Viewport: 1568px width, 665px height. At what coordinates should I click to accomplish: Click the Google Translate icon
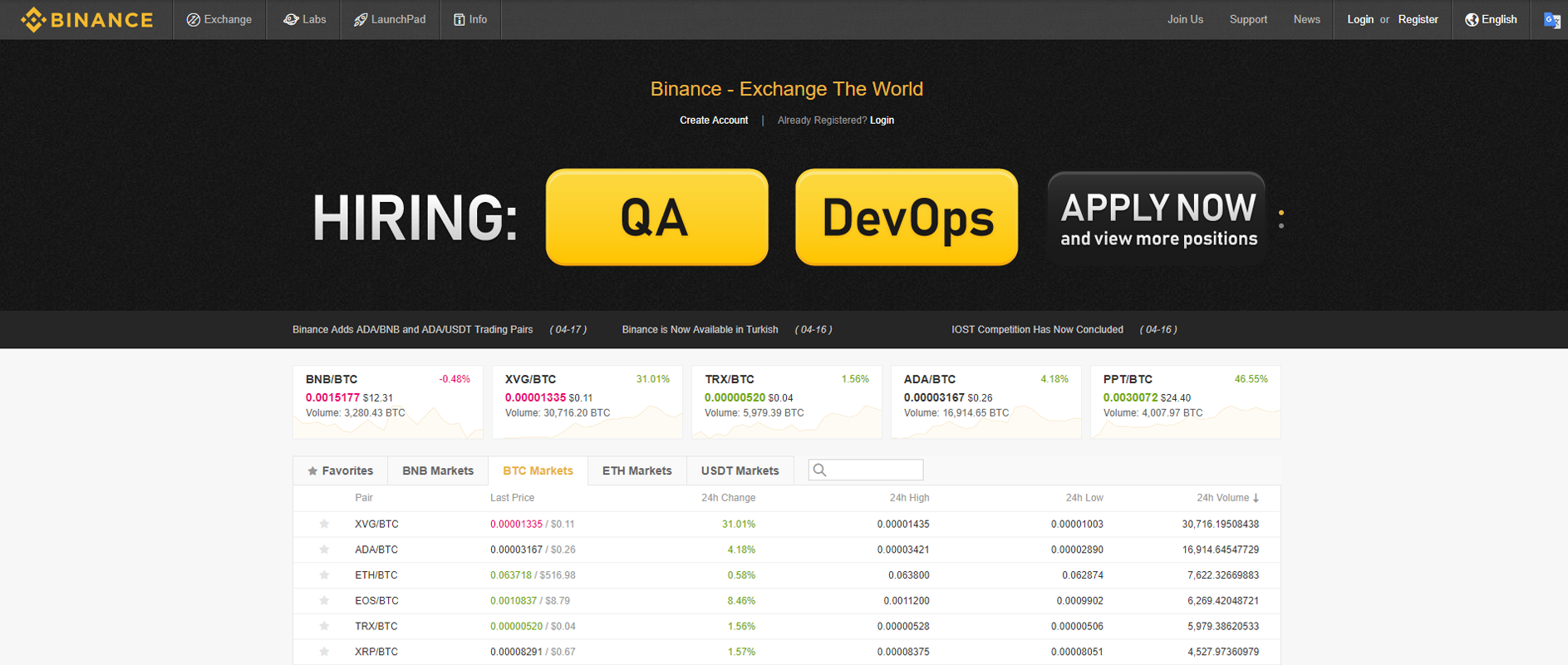pyautogui.click(x=1551, y=20)
